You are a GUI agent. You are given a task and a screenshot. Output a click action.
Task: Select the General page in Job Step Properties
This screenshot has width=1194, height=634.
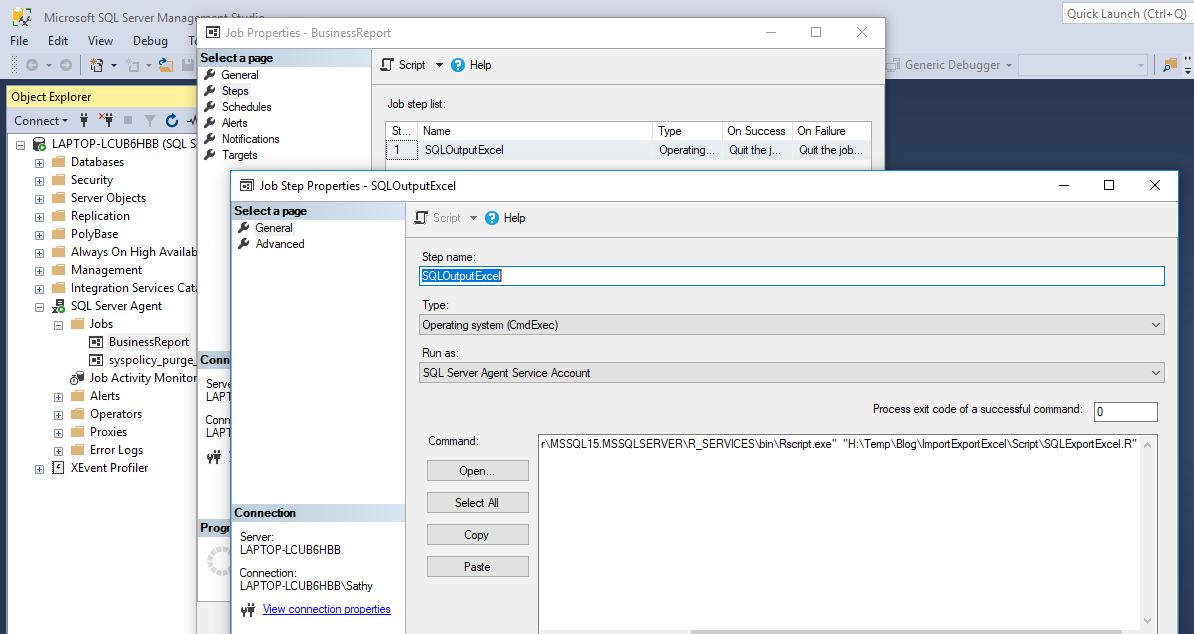[x=273, y=228]
